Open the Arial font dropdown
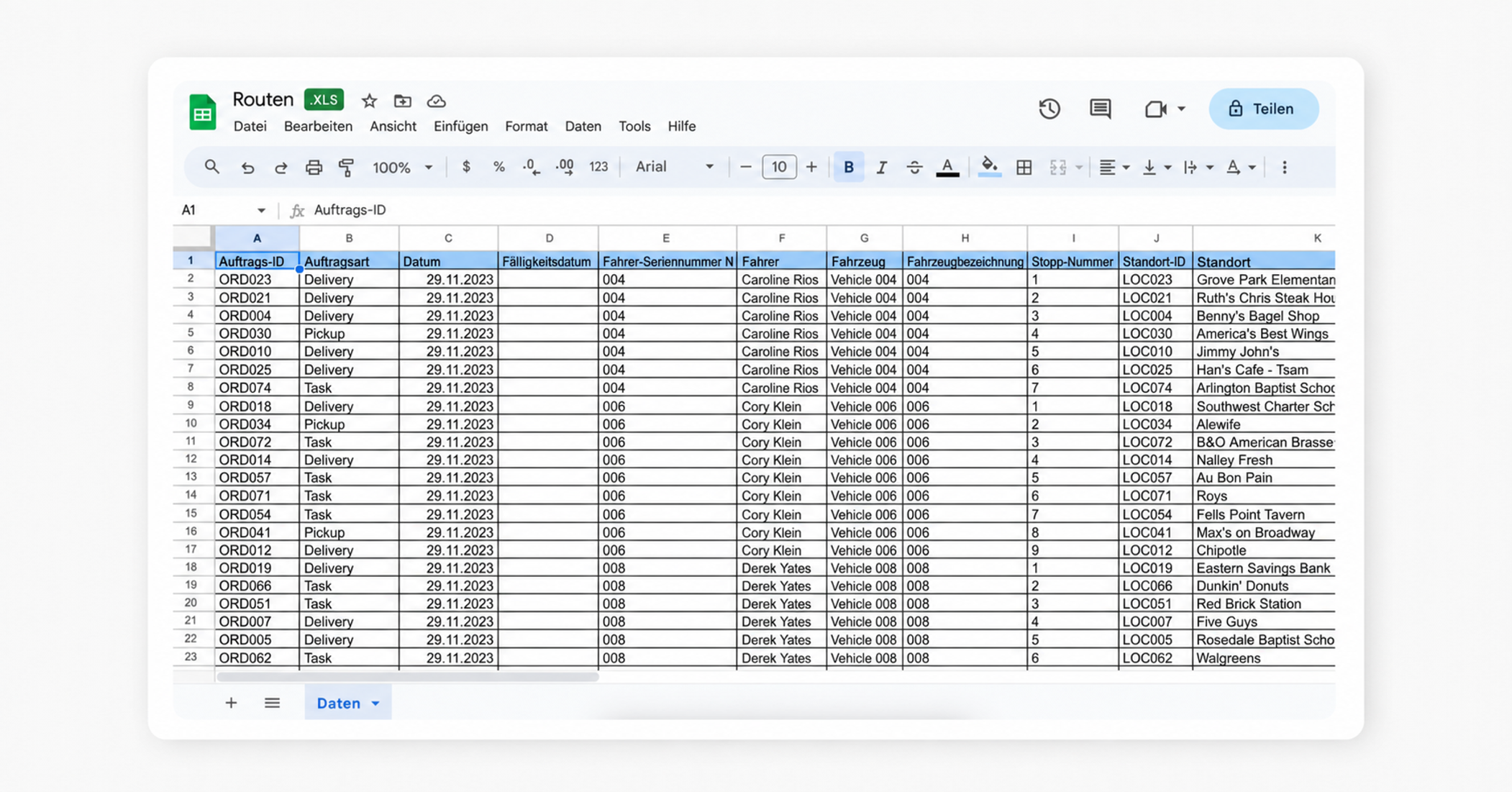This screenshot has width=1512, height=792. click(674, 167)
